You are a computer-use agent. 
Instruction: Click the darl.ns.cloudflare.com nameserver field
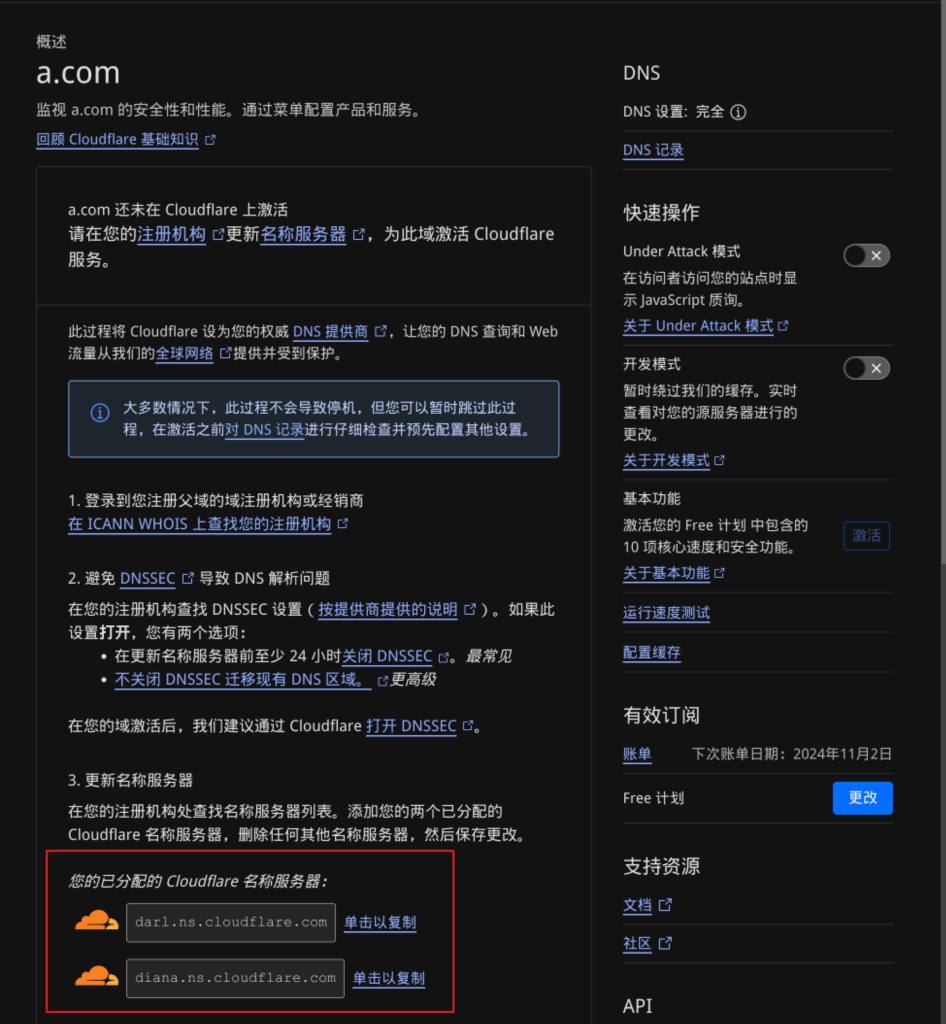click(230, 922)
